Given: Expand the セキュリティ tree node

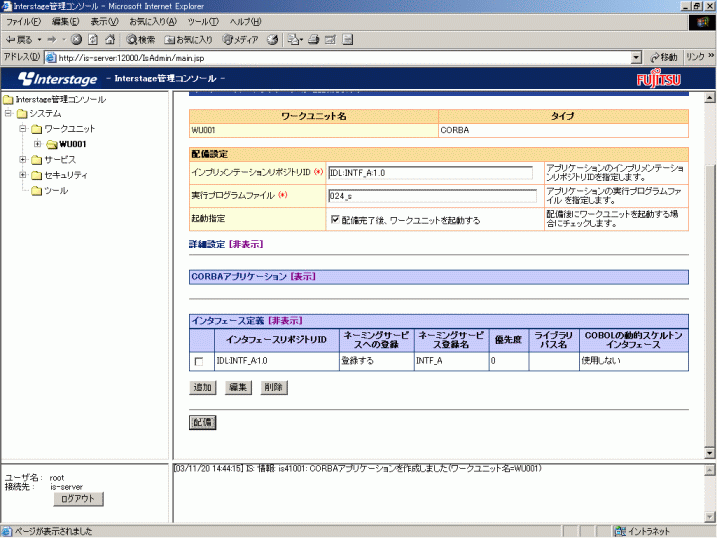Looking at the screenshot, I should point(23,175).
